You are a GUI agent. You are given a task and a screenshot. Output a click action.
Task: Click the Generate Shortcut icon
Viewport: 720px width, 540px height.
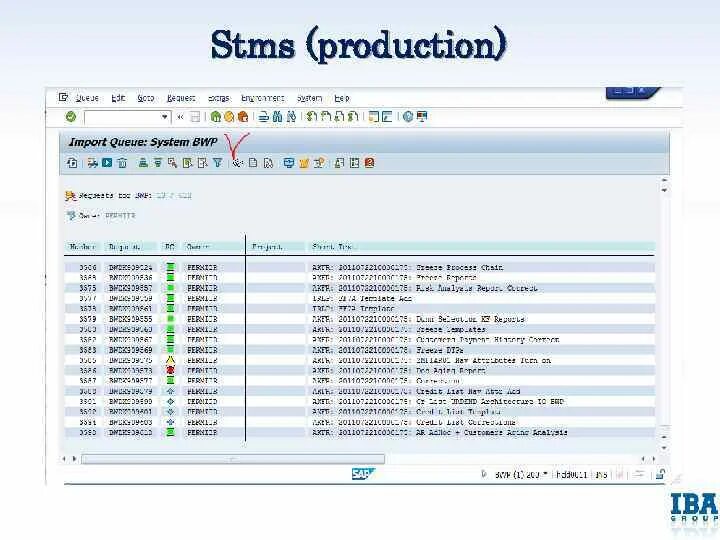pyautogui.click(x=387, y=117)
